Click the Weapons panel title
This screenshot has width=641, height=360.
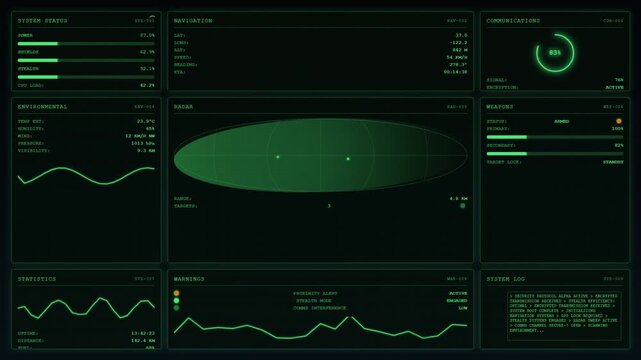pos(500,107)
